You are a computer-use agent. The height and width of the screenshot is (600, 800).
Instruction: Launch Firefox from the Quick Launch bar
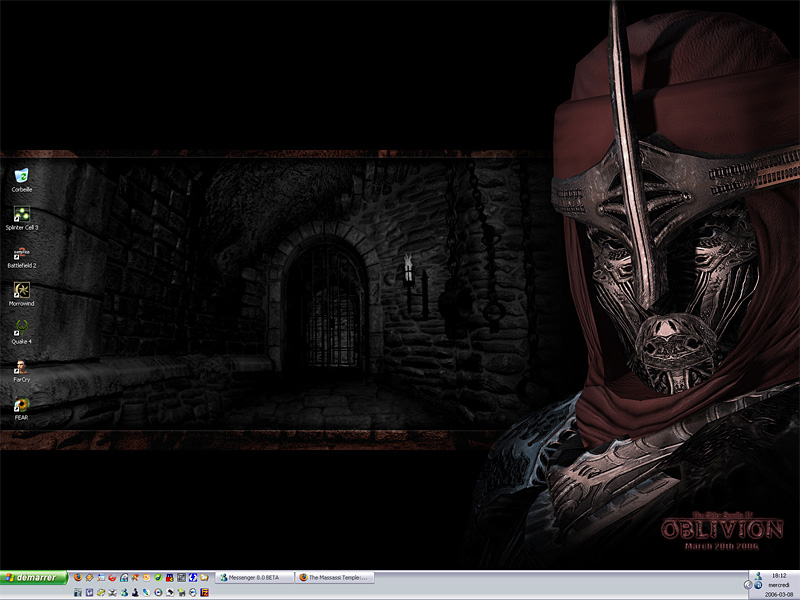[x=78, y=578]
